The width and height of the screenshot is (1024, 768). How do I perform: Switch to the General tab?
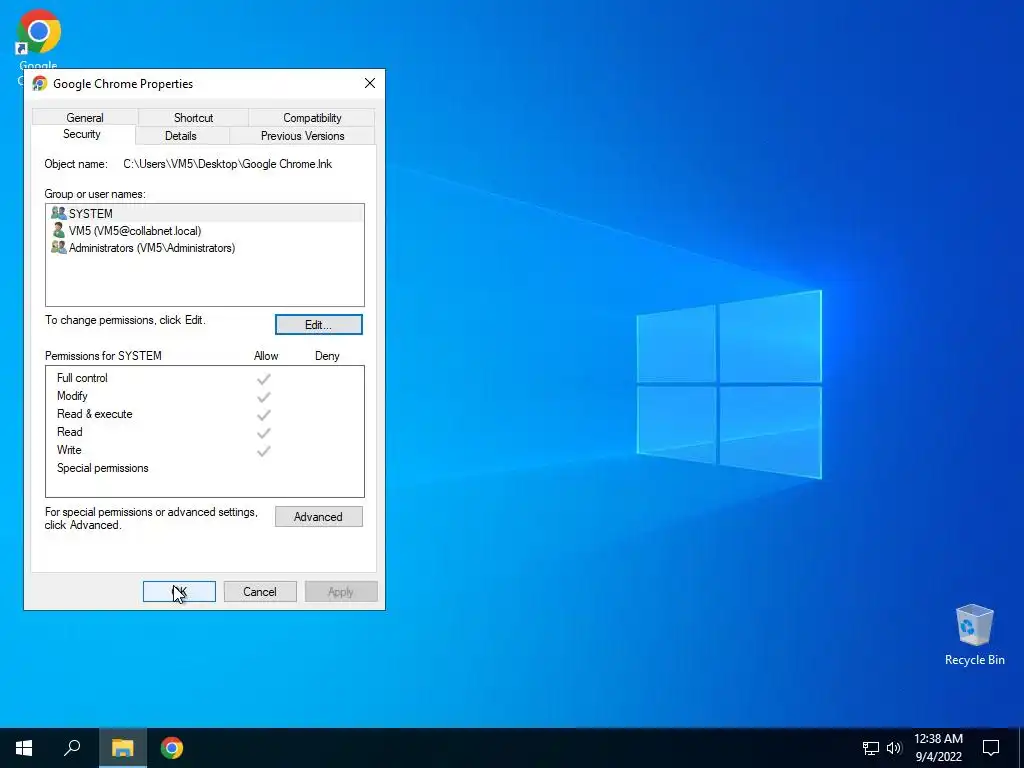pyautogui.click(x=85, y=118)
